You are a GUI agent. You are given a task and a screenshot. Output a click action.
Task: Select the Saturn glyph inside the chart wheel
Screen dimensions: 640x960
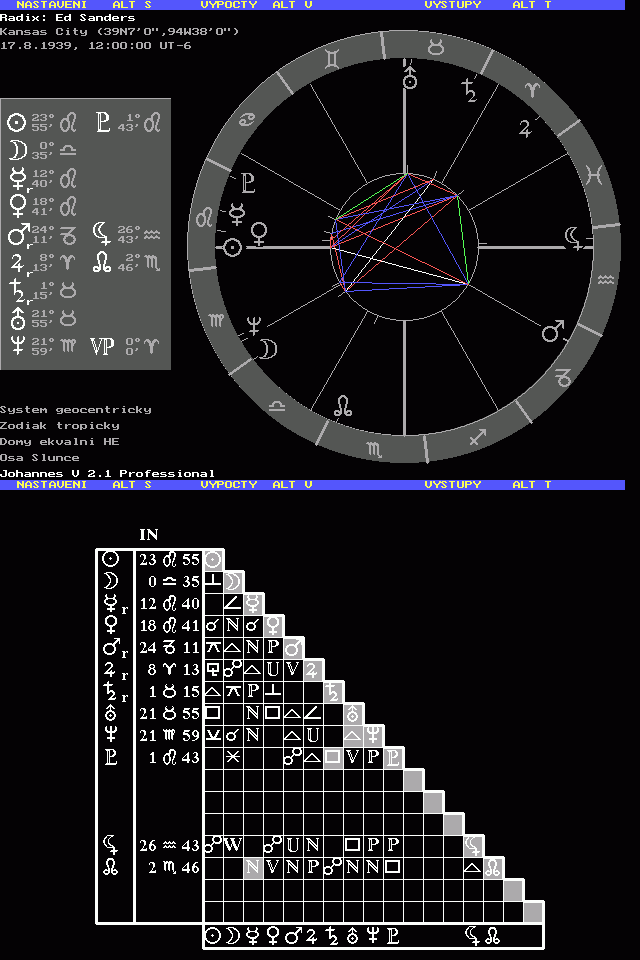tap(468, 93)
